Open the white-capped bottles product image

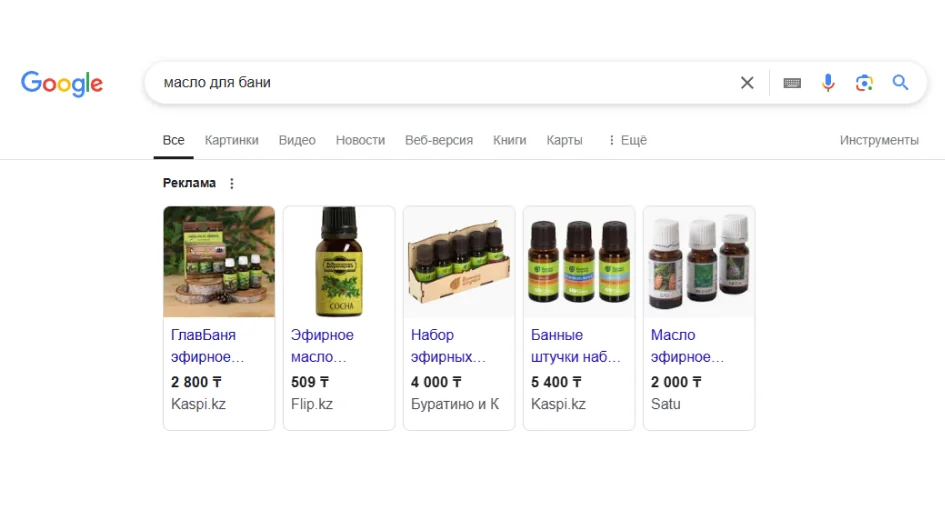[699, 262]
